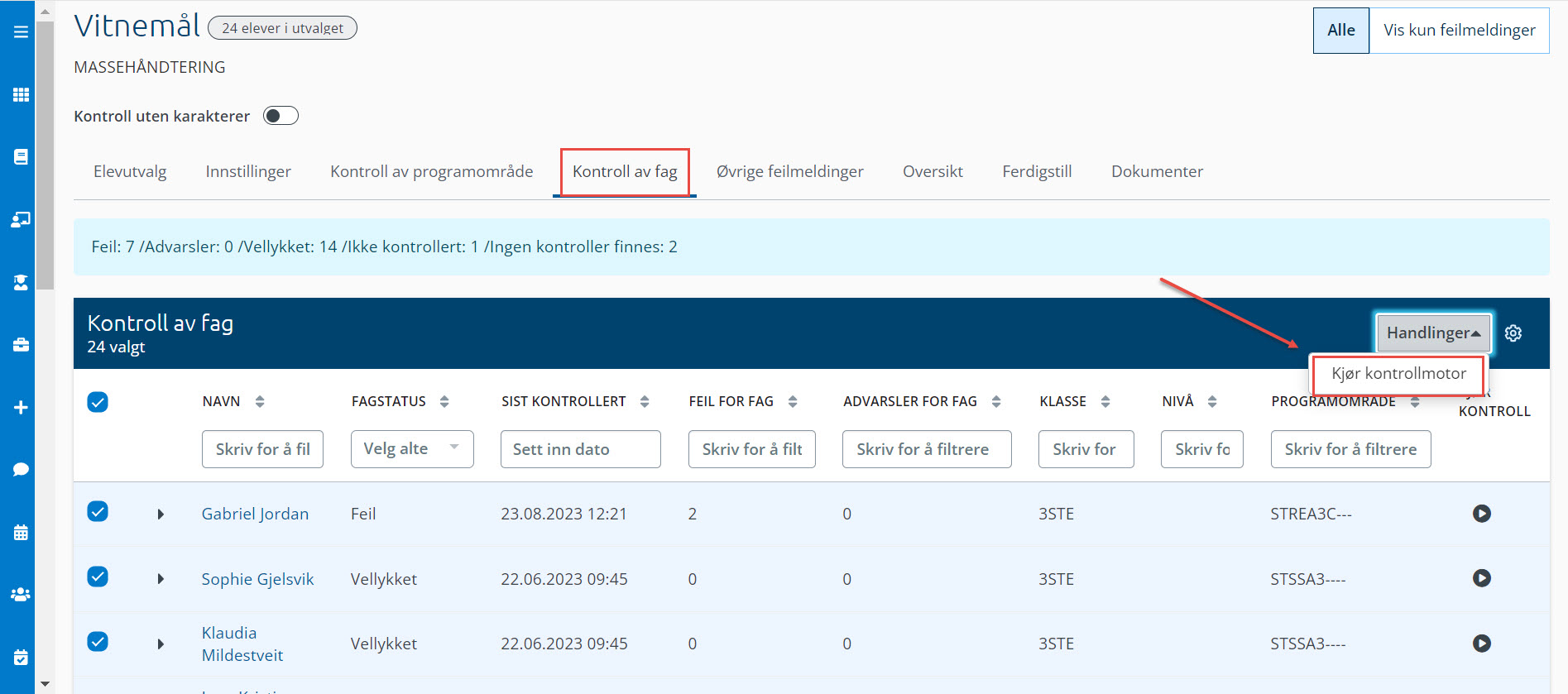Run control for Gabriel Jordan row
This screenshot has height=694, width=1568.
(1482, 514)
